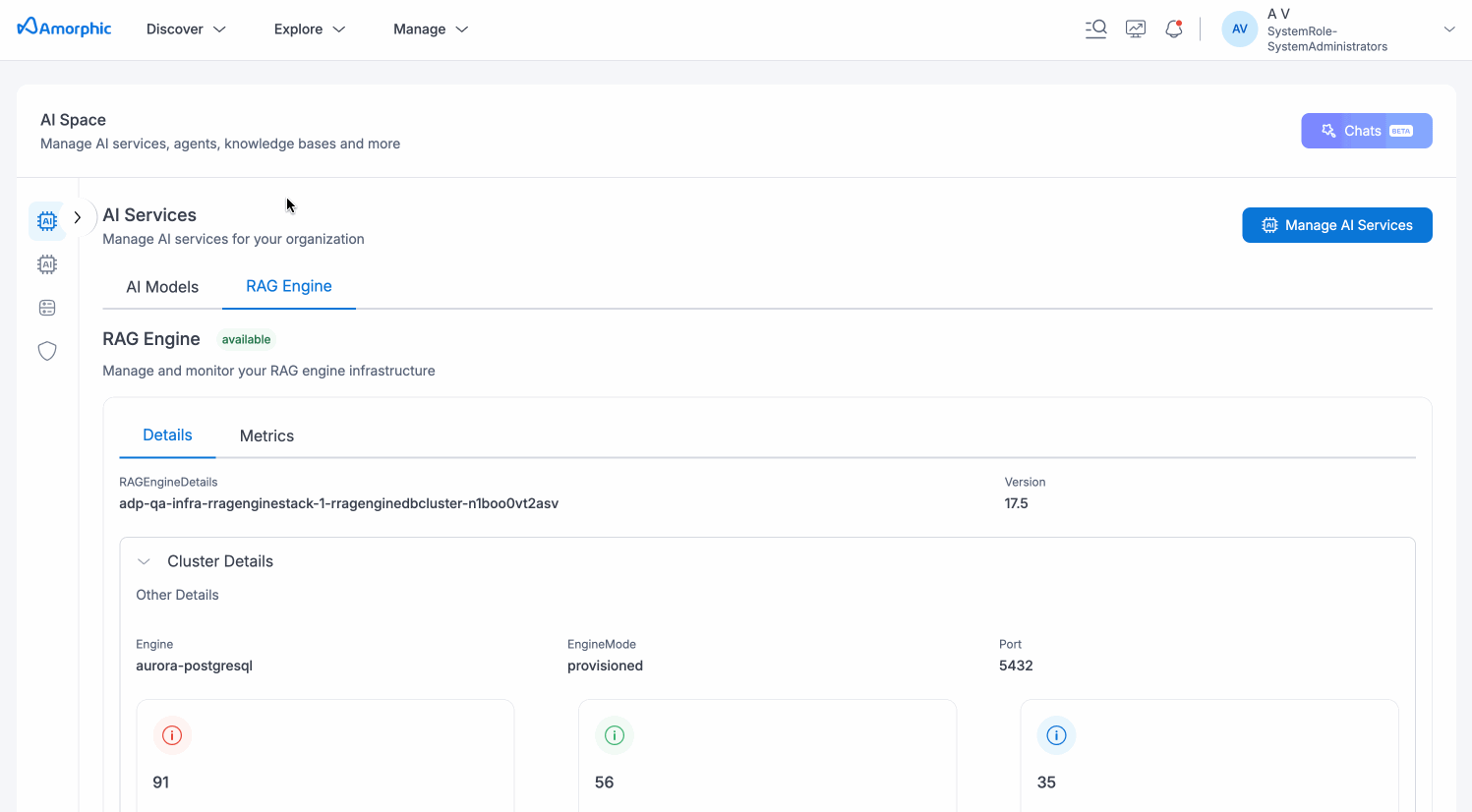Open the Chats beta button
The image size is (1472, 812).
pyautogui.click(x=1366, y=131)
